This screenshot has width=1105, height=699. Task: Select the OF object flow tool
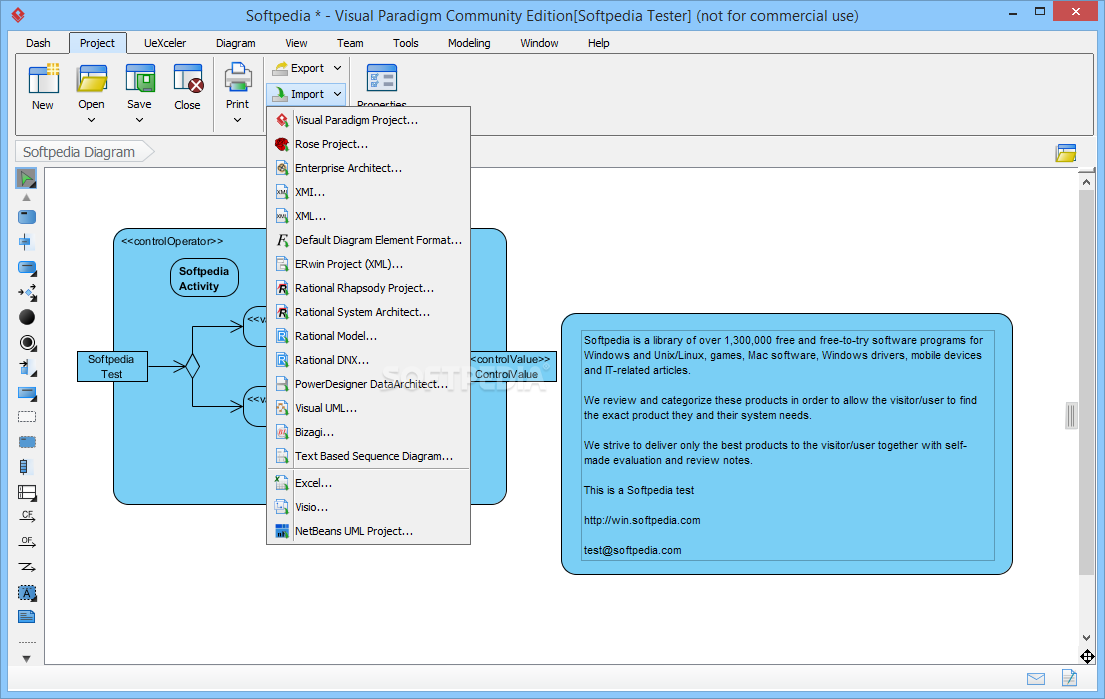[x=27, y=542]
